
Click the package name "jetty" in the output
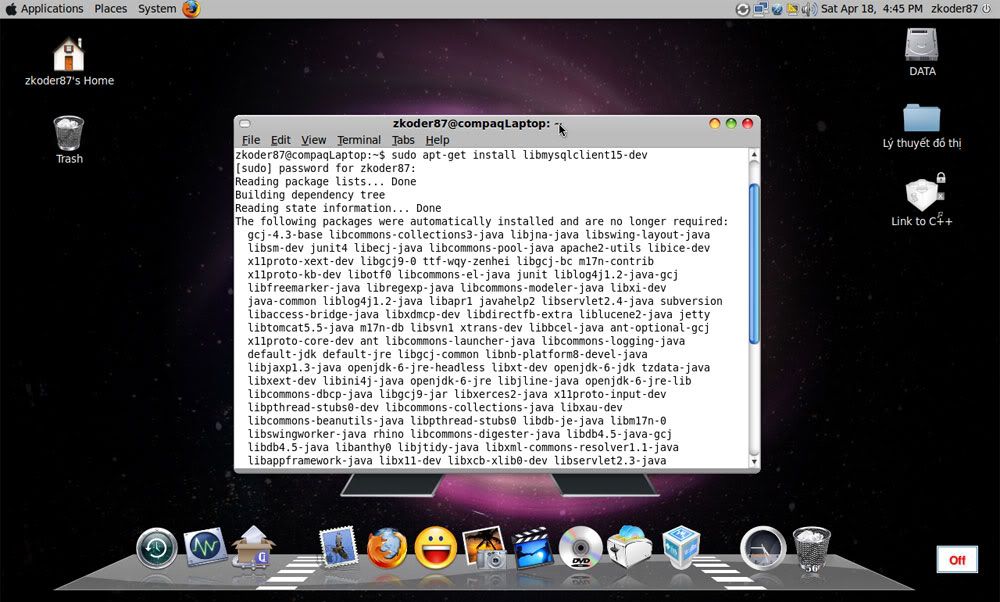(x=695, y=315)
